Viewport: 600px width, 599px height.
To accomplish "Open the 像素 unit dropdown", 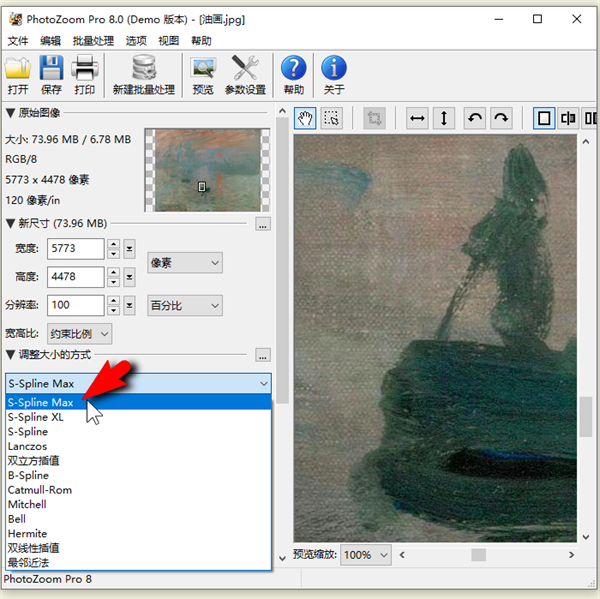I will (185, 263).
